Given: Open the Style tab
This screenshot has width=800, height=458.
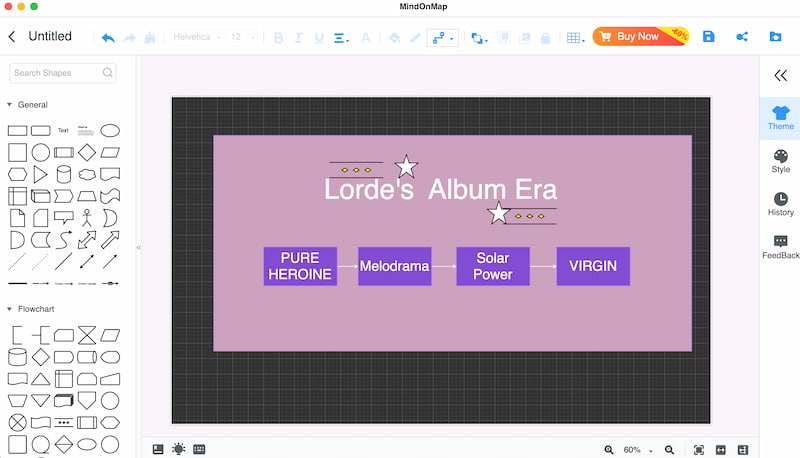Looking at the screenshot, I should tap(781, 161).
